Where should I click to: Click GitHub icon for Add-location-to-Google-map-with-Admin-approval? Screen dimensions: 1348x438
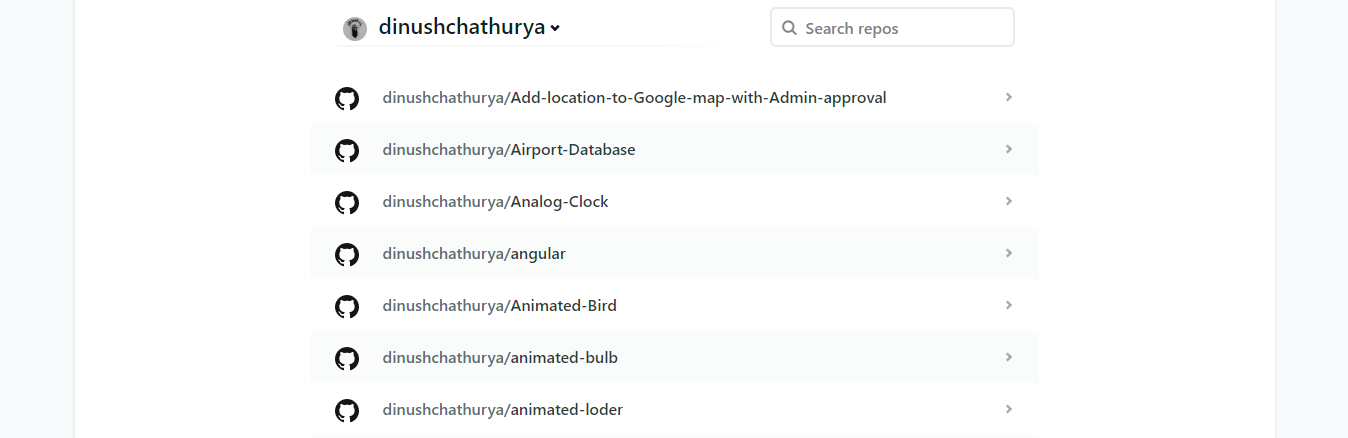point(346,98)
